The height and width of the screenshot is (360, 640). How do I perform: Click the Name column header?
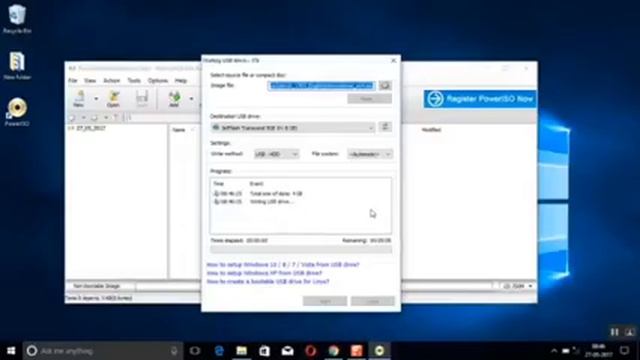[x=179, y=130]
